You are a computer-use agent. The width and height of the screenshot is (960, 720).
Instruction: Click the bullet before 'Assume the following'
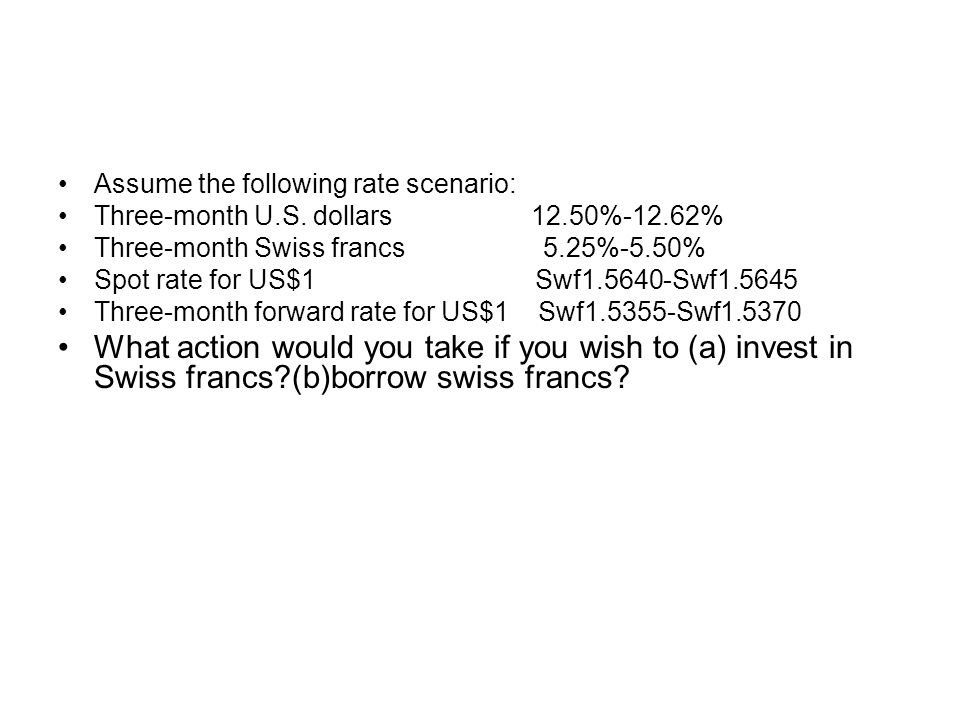tap(62, 184)
